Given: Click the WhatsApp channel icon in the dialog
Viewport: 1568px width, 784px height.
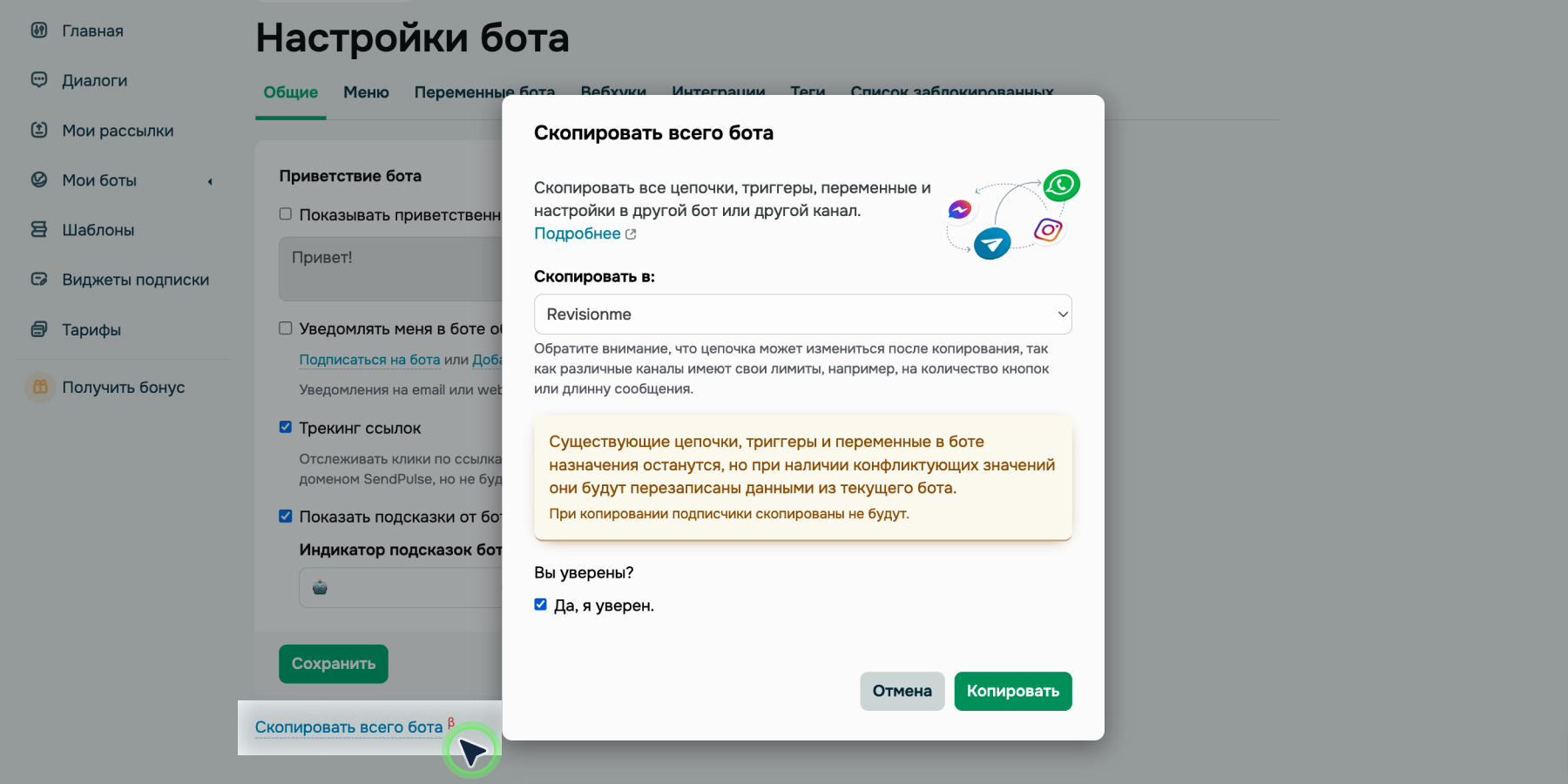Looking at the screenshot, I should click(1060, 185).
